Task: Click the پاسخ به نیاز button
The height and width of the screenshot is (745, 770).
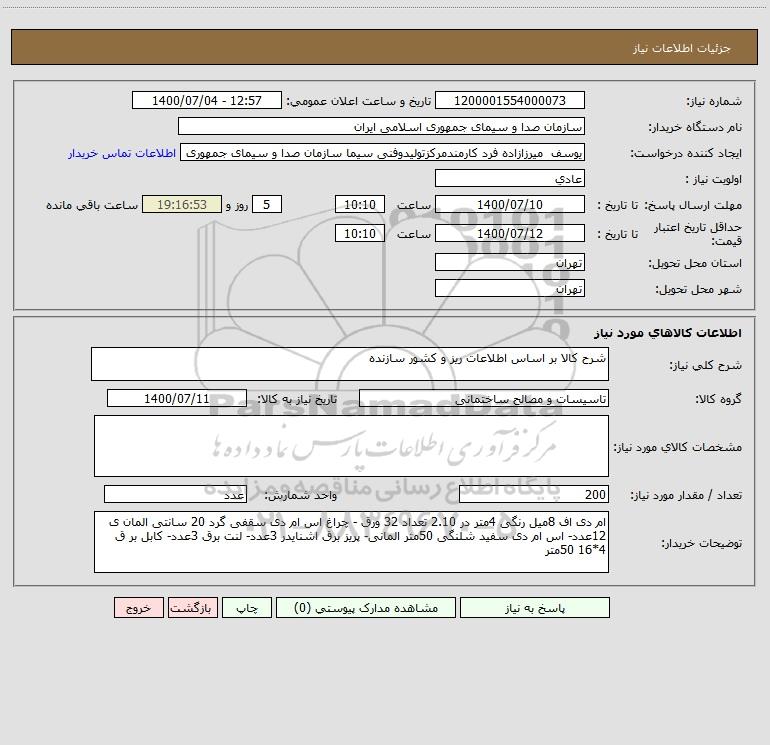Action: click(x=534, y=607)
